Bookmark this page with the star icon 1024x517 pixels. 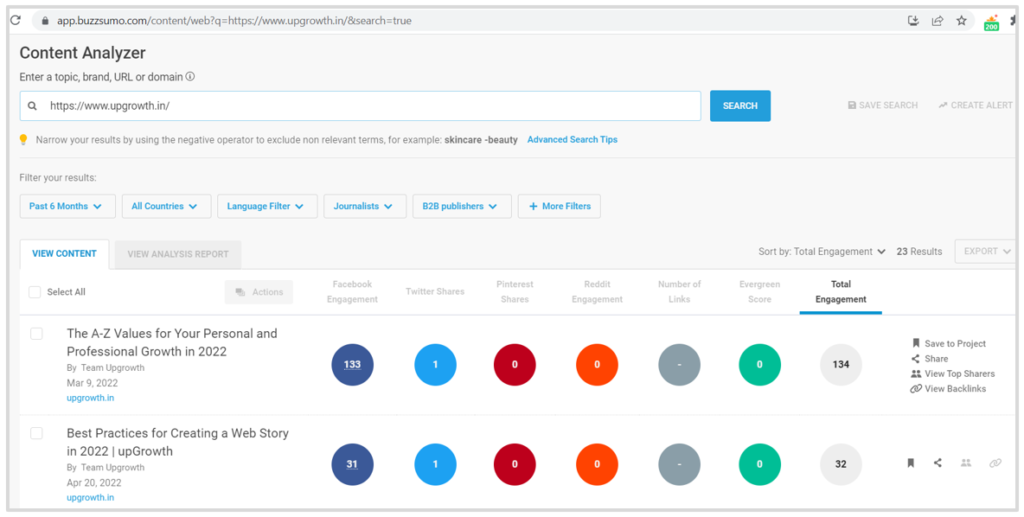pos(961,21)
